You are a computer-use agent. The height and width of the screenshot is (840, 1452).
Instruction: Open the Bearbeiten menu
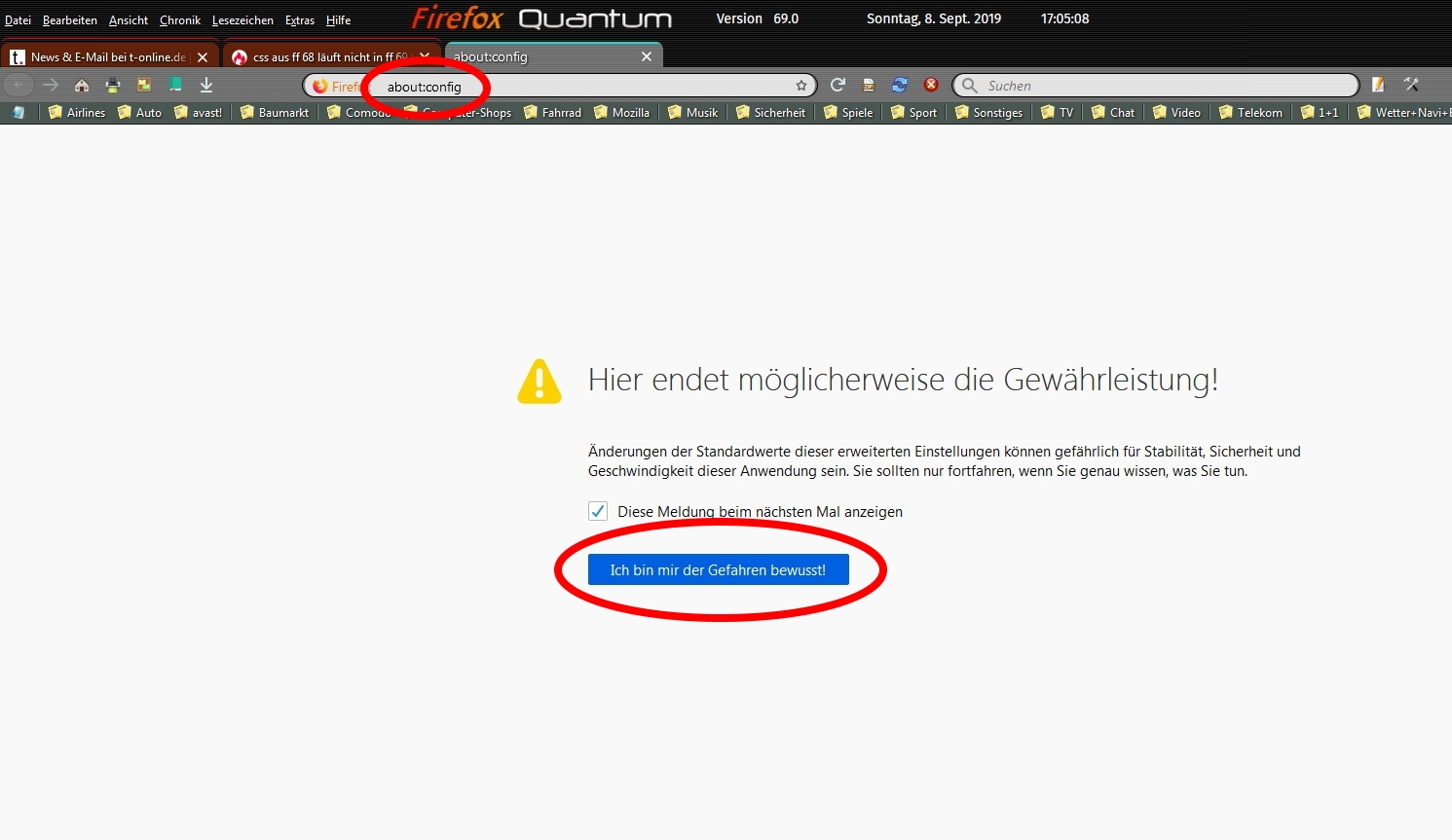click(70, 20)
